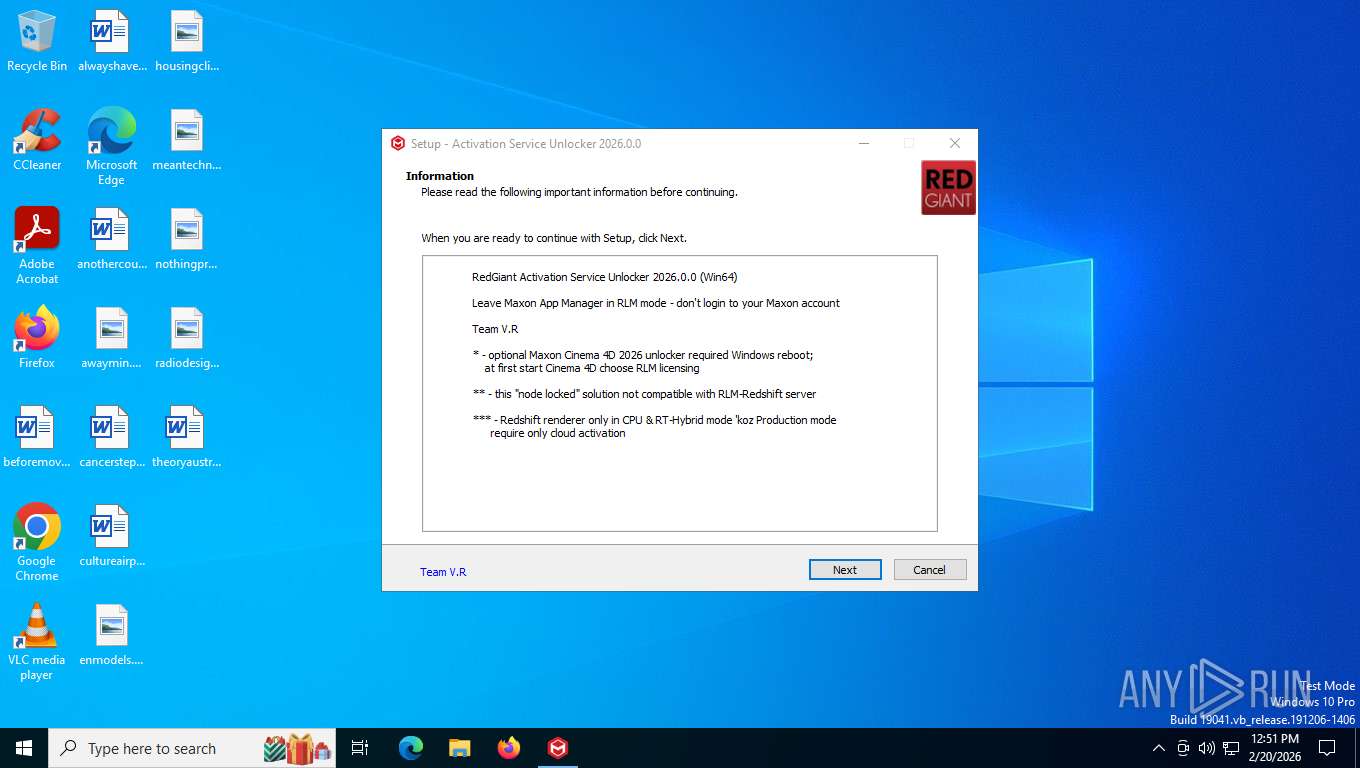
Task: Select the housingcli image file icon
Action: click(187, 42)
